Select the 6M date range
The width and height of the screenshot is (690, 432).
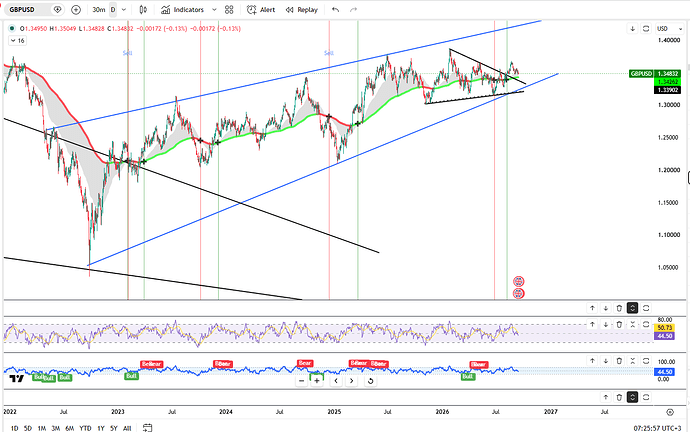(70, 428)
